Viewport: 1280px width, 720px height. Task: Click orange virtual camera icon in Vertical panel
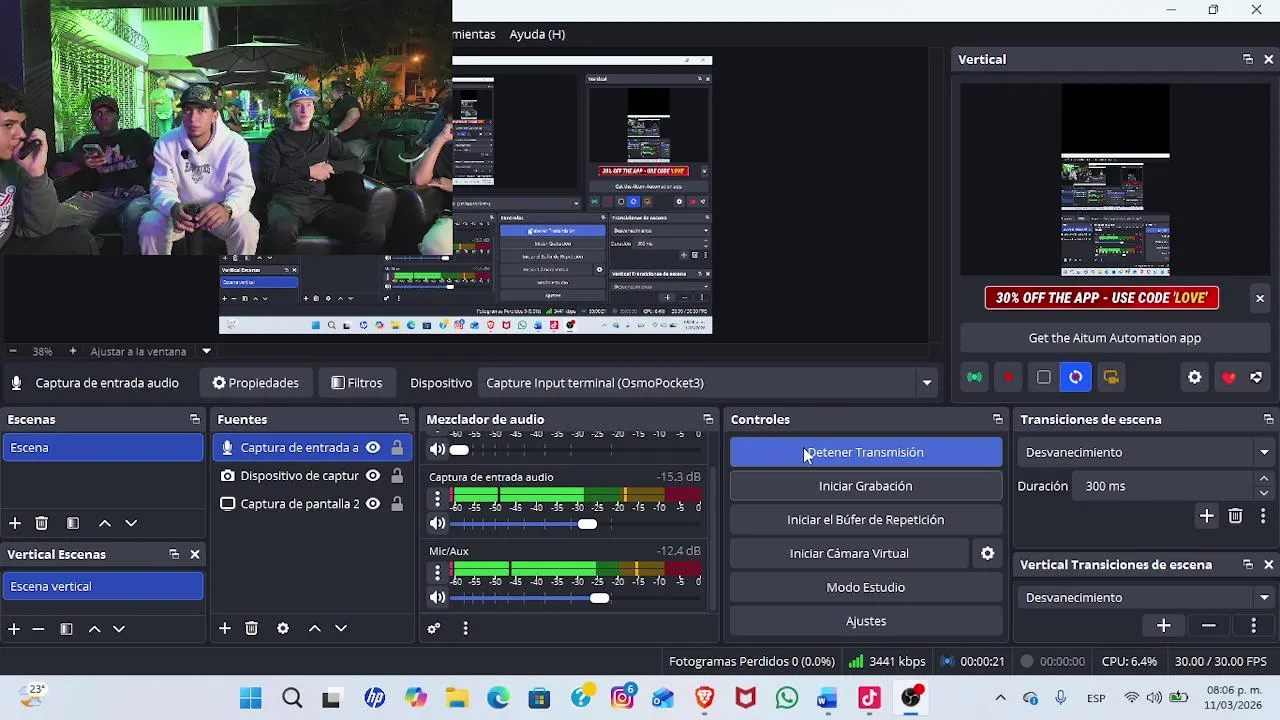(1111, 377)
